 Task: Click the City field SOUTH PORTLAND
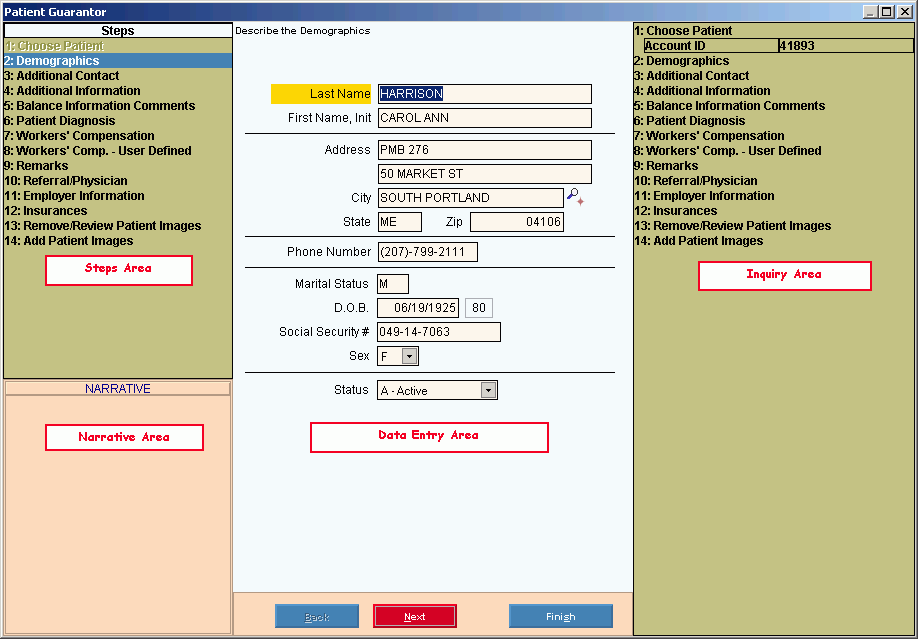point(470,198)
